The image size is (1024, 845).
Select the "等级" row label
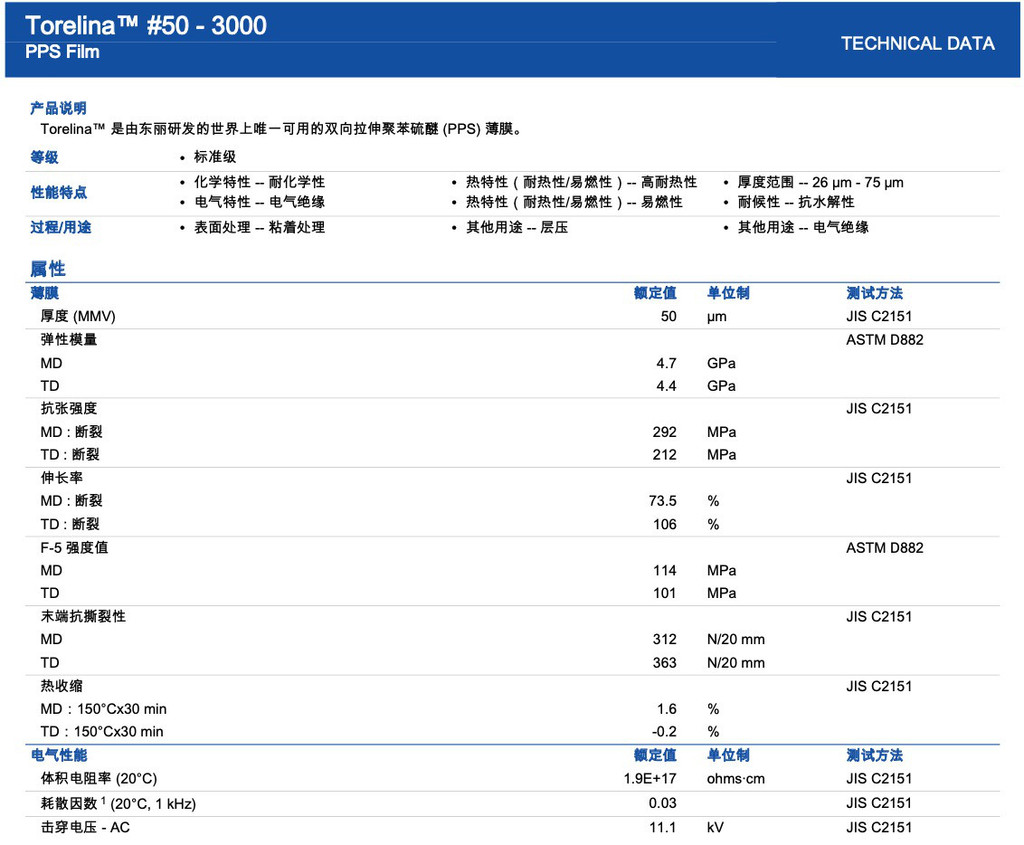[44, 157]
